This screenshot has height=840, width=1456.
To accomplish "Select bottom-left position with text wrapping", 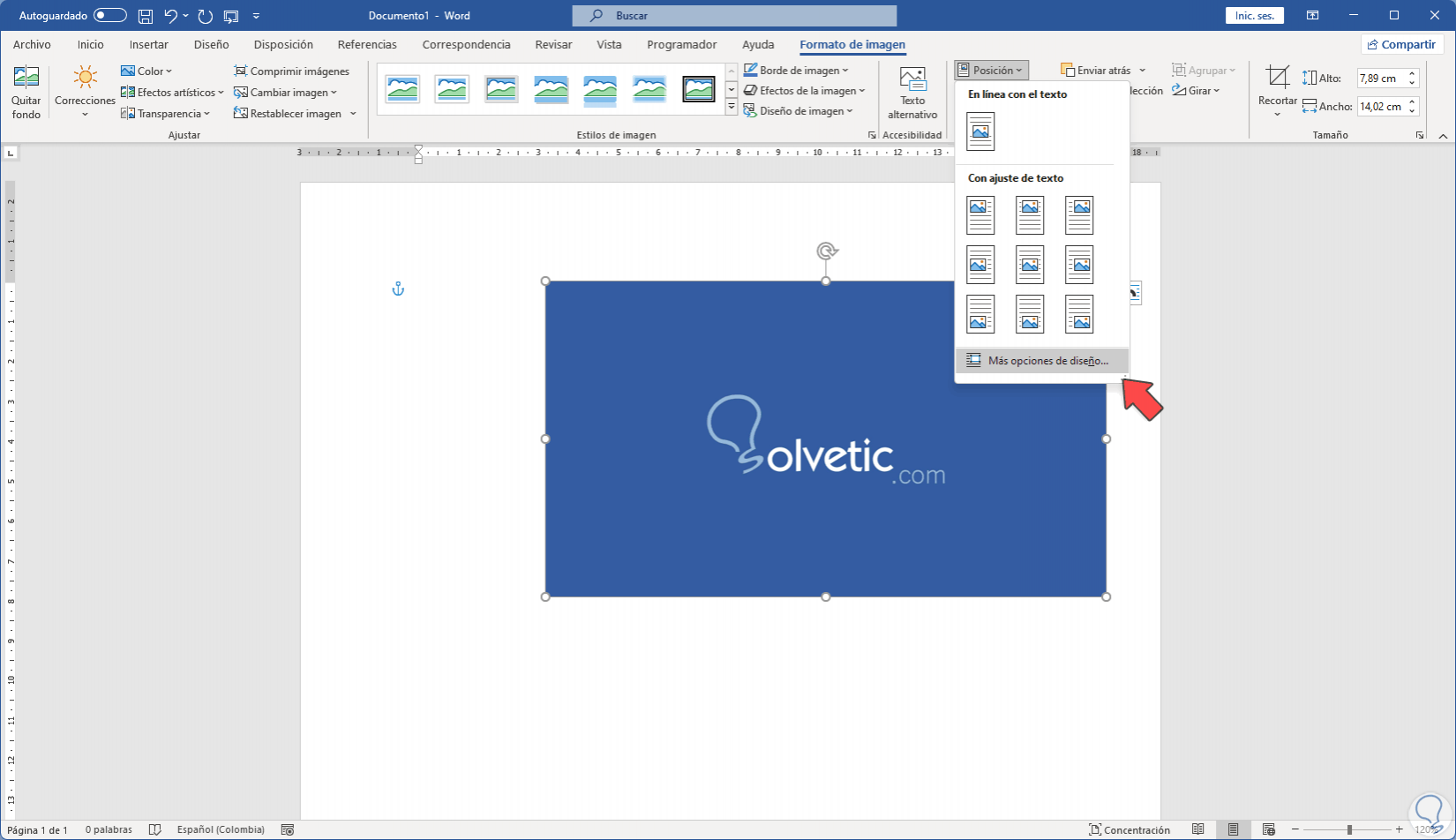I will click(980, 314).
